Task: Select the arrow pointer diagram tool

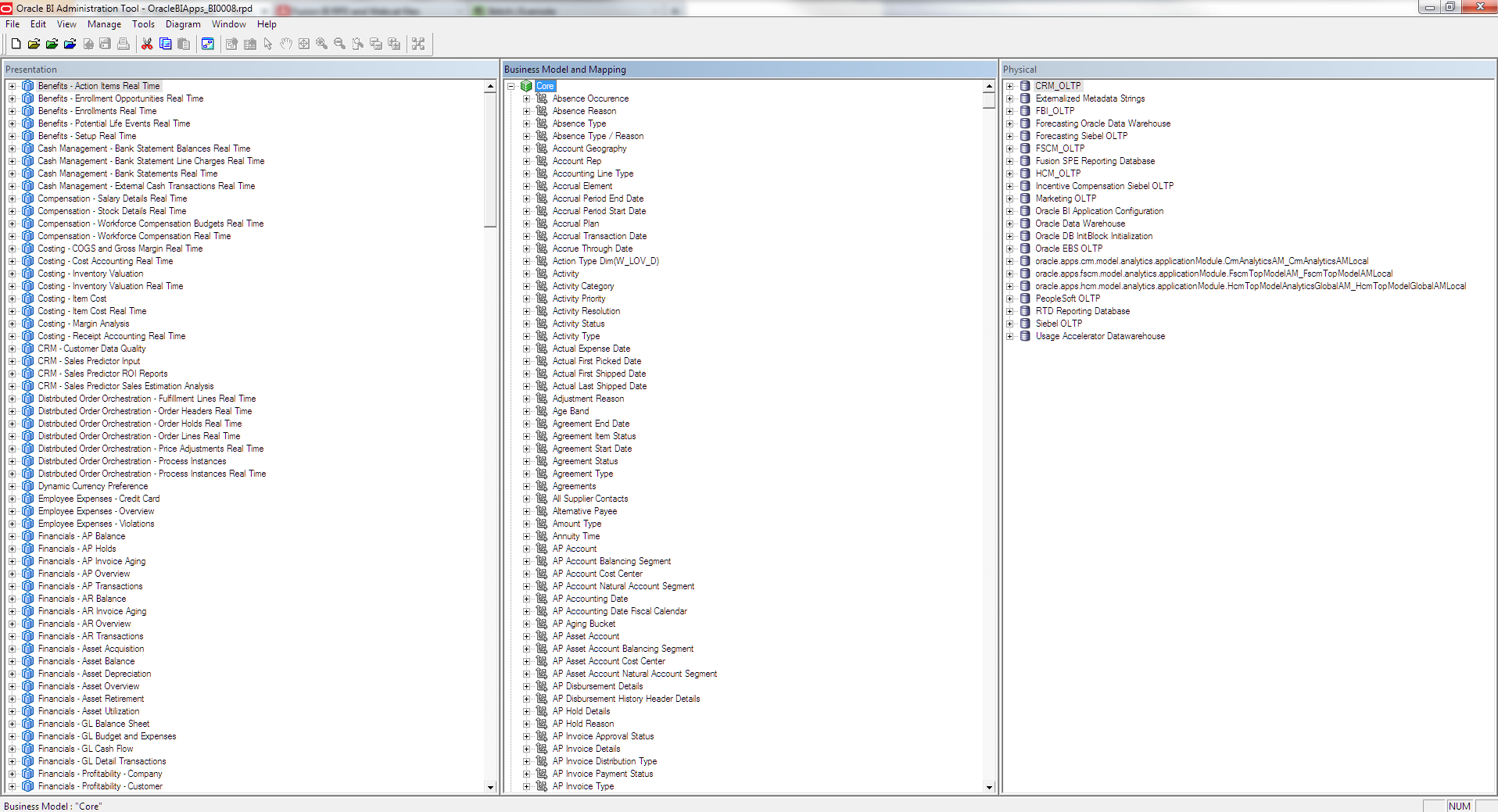Action: (x=268, y=44)
